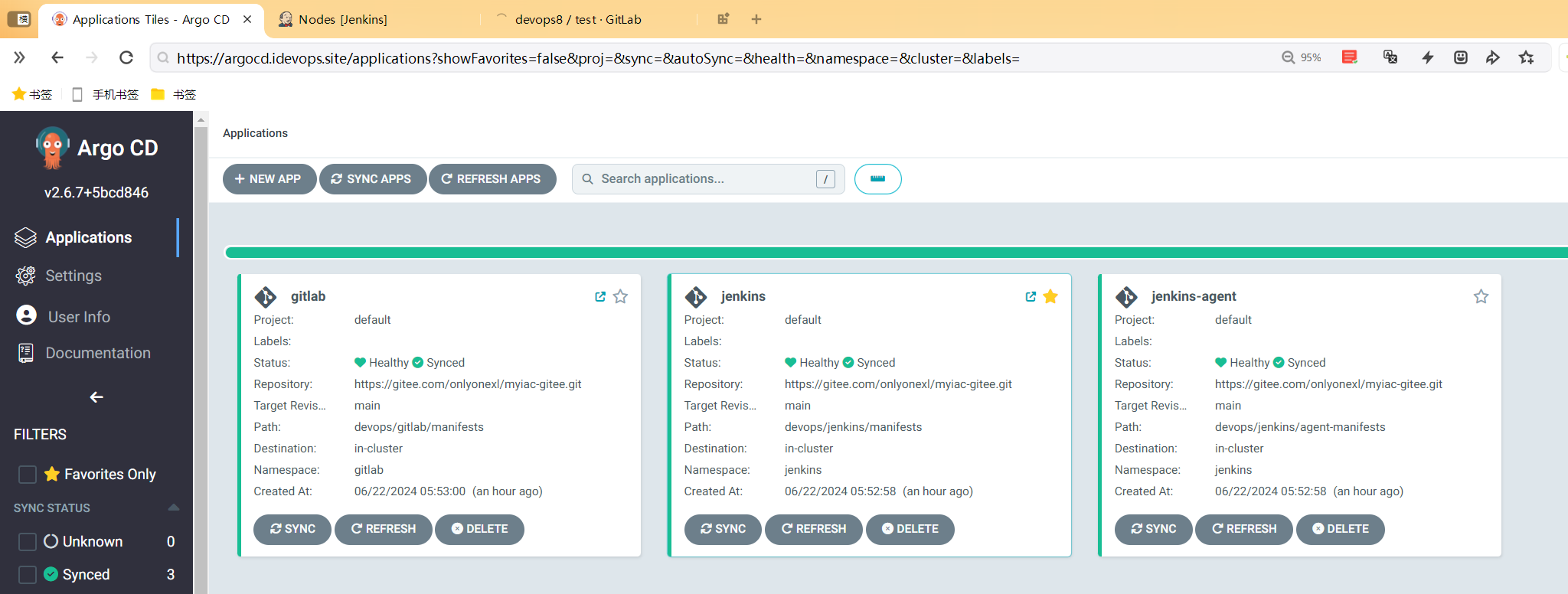
Task: Open the jenkins-agent application title
Action: [1194, 296]
